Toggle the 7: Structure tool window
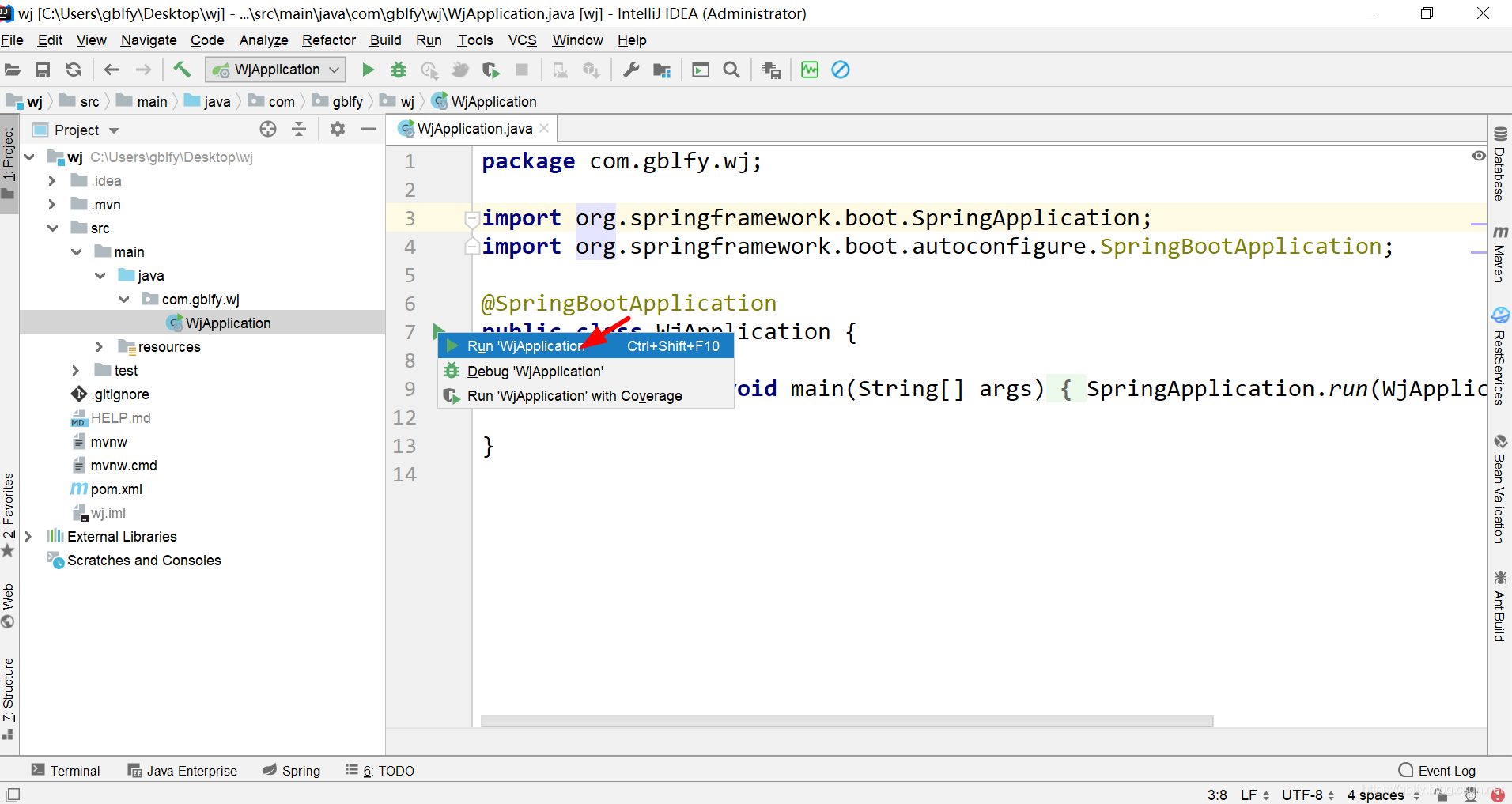The width and height of the screenshot is (1512, 804). tap(9, 698)
